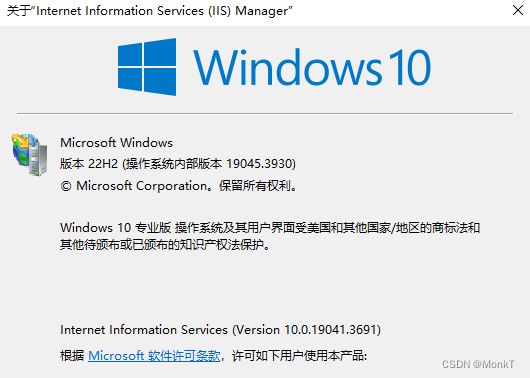Select the "Microsoft Windows" product name label
Screen dimensions: 530x378
click(116, 143)
